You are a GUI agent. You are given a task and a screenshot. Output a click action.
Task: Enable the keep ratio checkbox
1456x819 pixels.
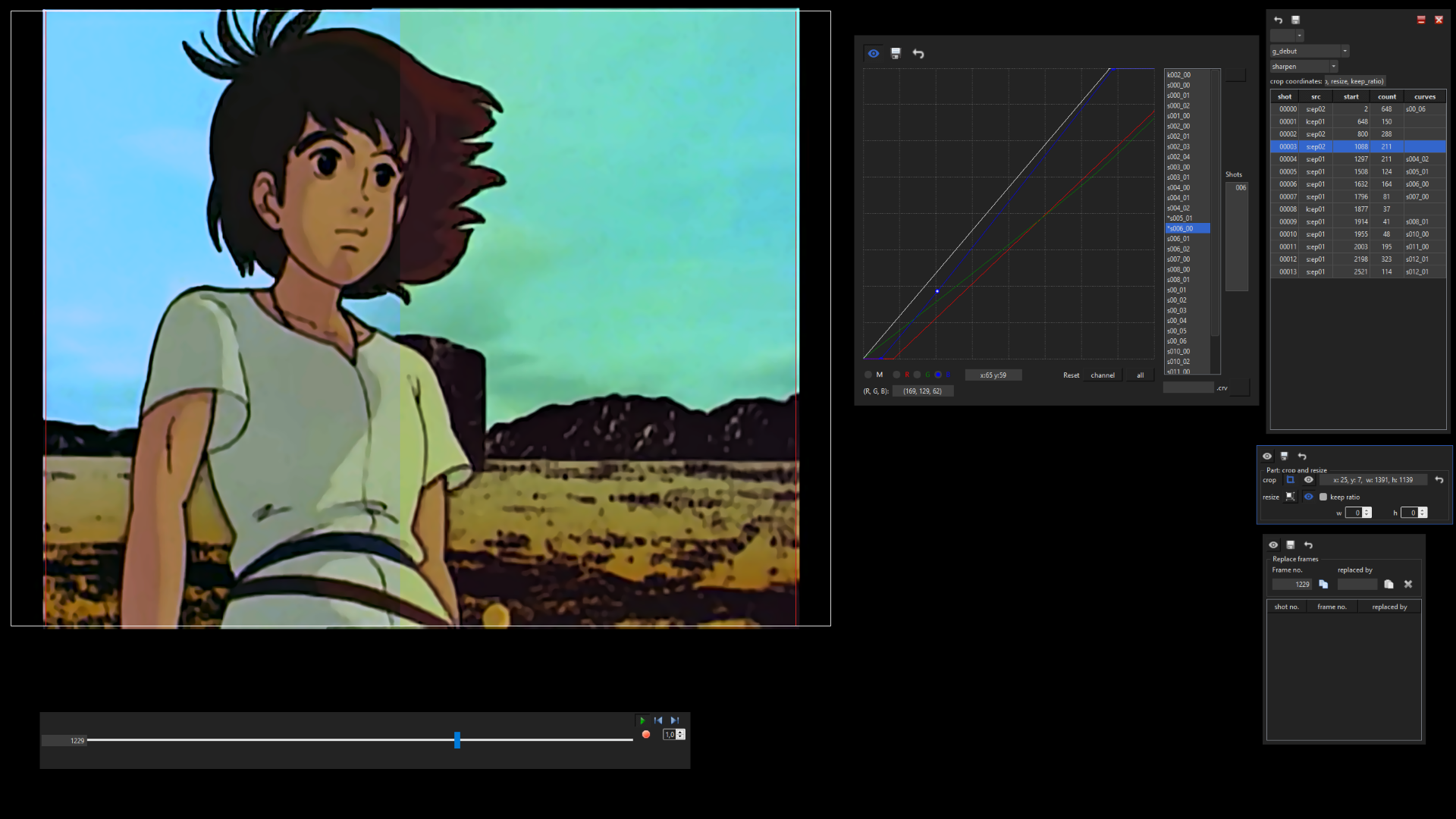[1323, 497]
